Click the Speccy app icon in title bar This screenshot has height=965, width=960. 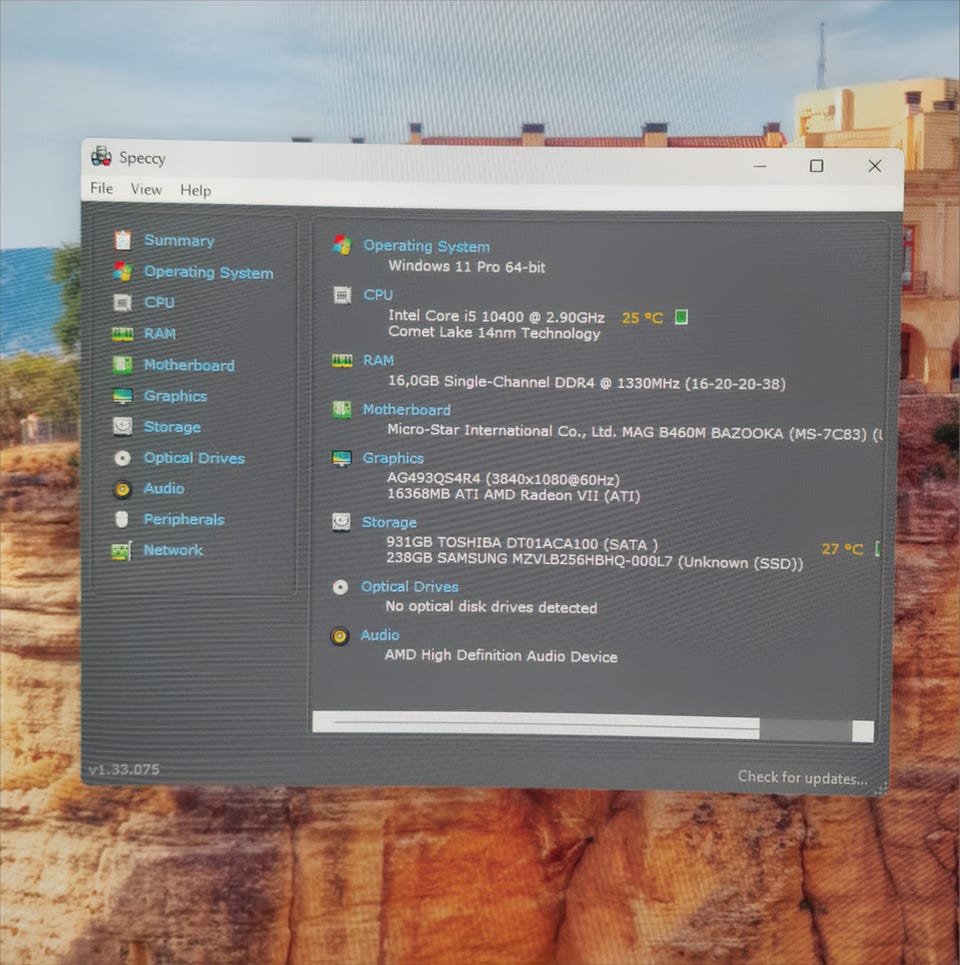102,157
